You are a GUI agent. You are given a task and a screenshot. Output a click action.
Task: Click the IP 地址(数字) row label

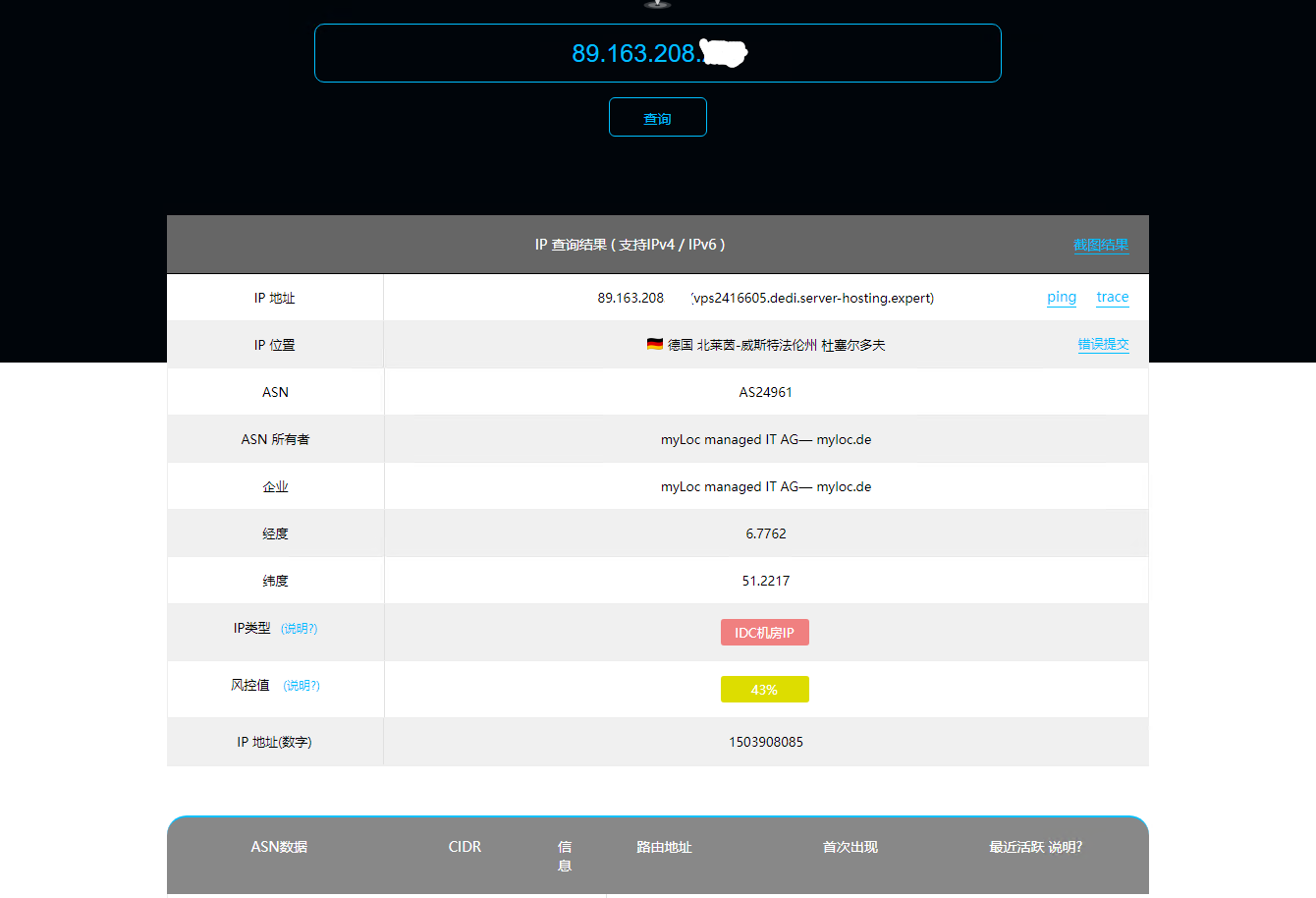tap(275, 742)
